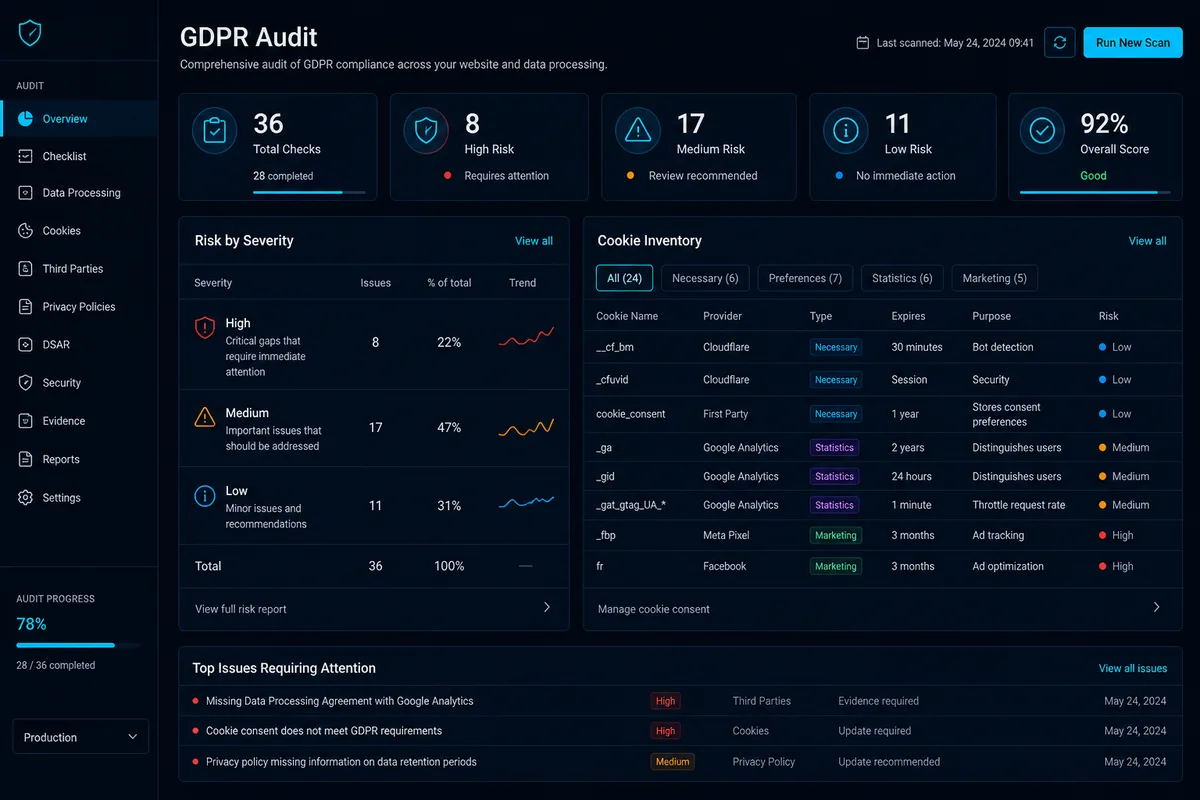Click Medium badge on privacy policy issue
The width and height of the screenshot is (1200, 800).
pos(672,762)
